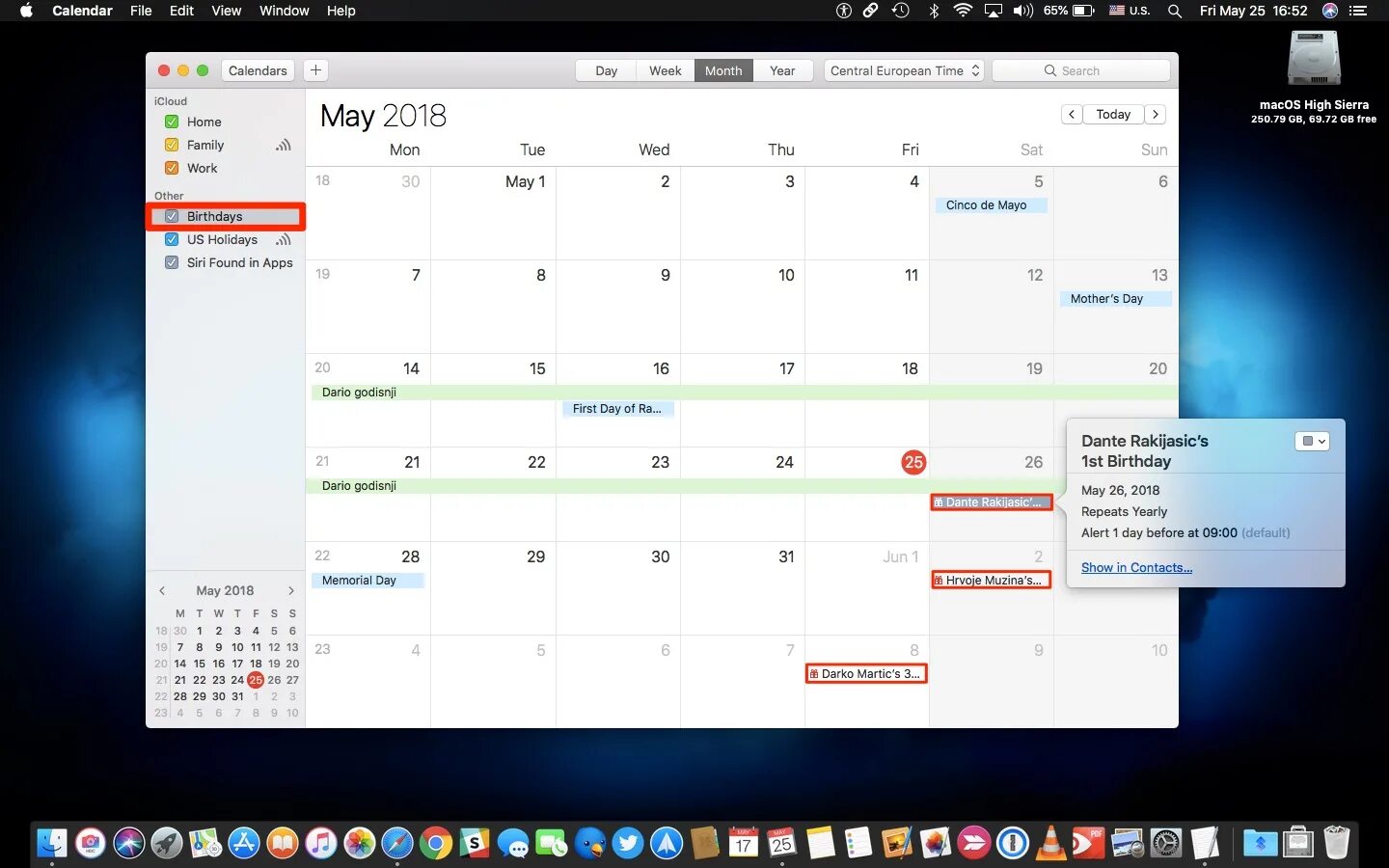Advance to June with the forward arrow
This screenshot has width=1389, height=868.
click(x=1156, y=114)
